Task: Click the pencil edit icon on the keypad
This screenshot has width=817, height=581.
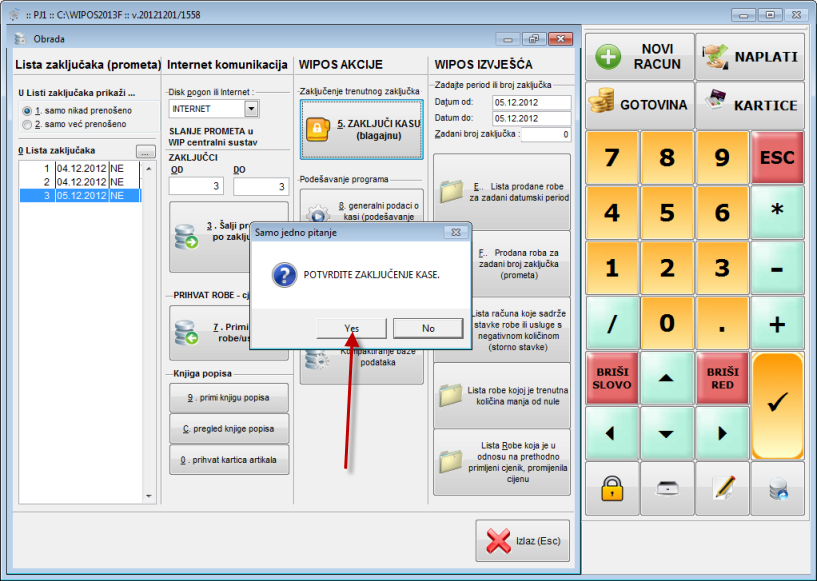Action: 722,488
